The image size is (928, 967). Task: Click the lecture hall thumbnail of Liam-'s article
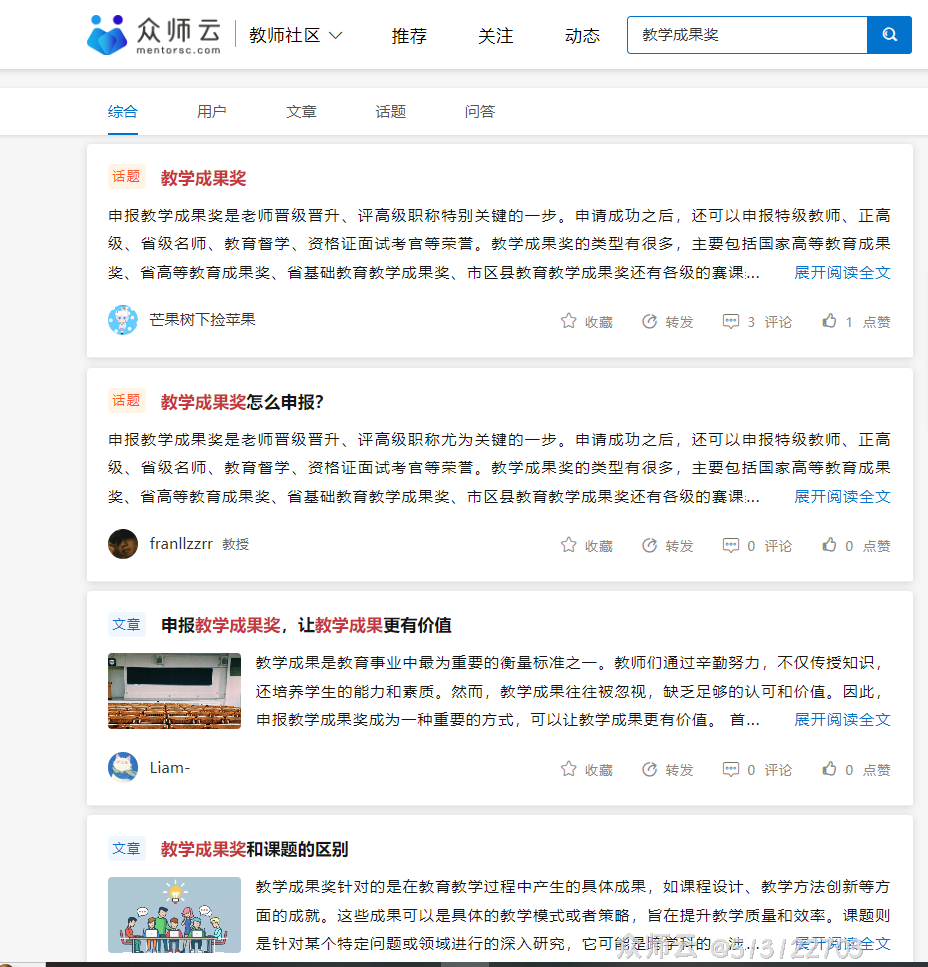coord(174,691)
